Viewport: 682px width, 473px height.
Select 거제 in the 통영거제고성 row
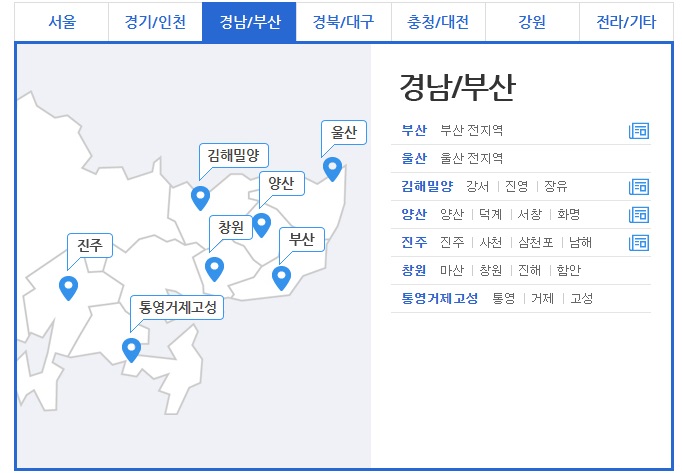point(542,299)
